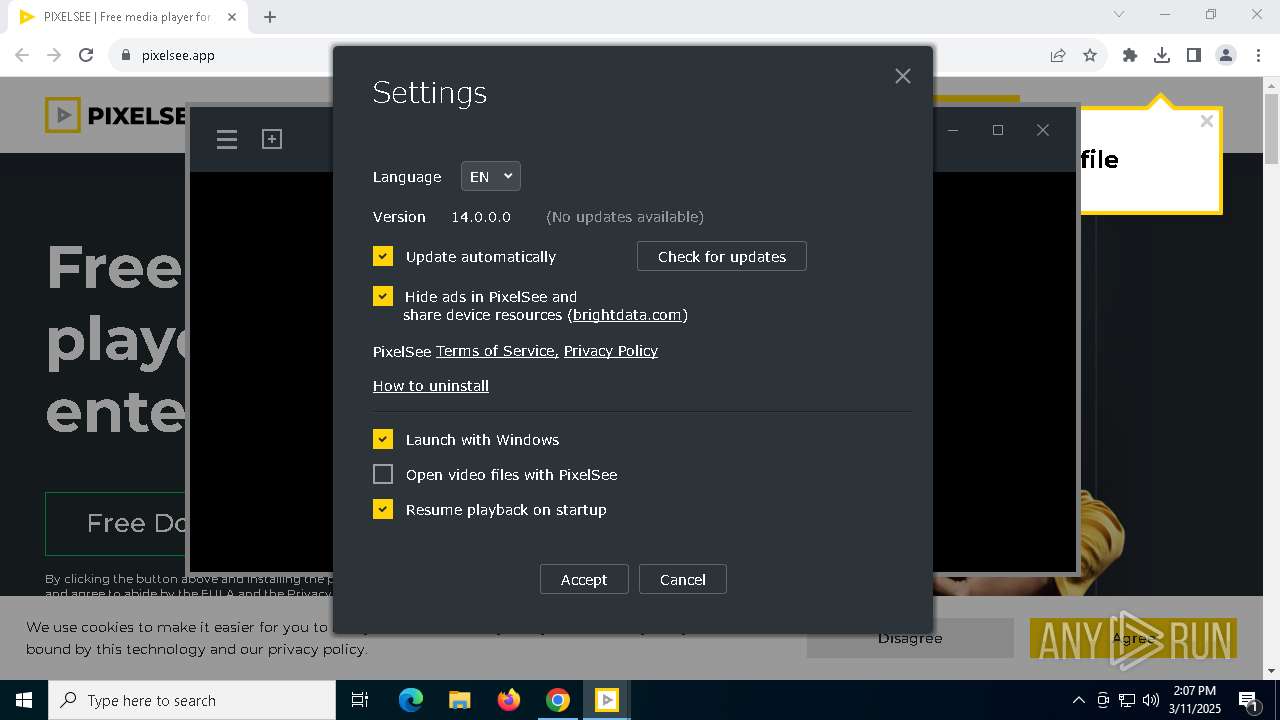
Task: Close the PIXELSEE browser tab
Action: point(232,16)
